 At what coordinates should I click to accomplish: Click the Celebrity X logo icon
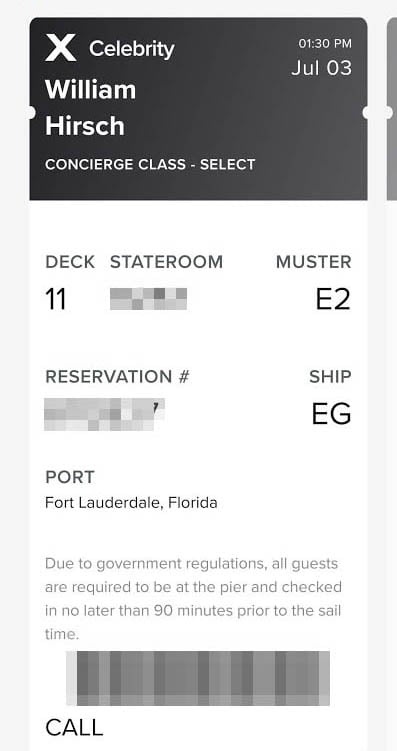point(60,48)
